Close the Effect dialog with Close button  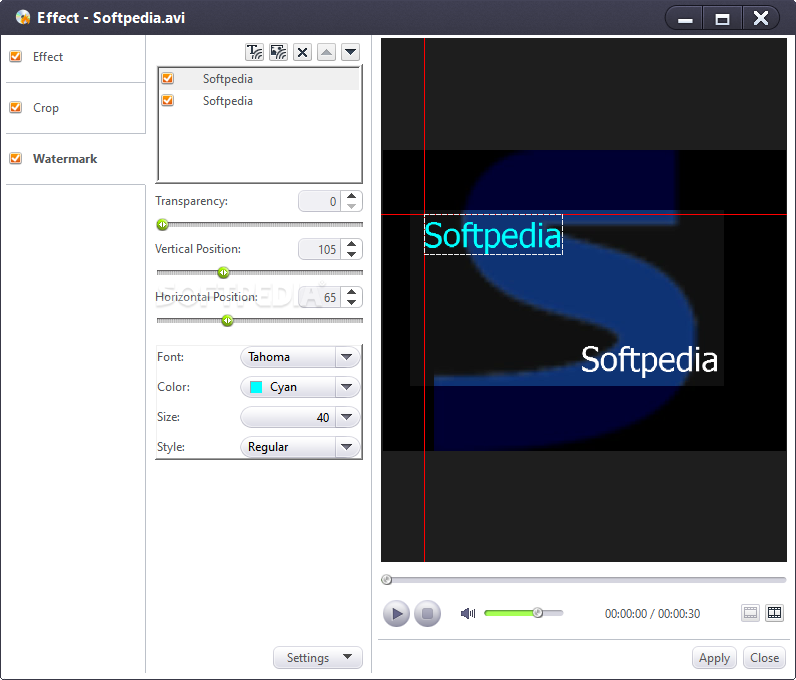click(x=765, y=658)
